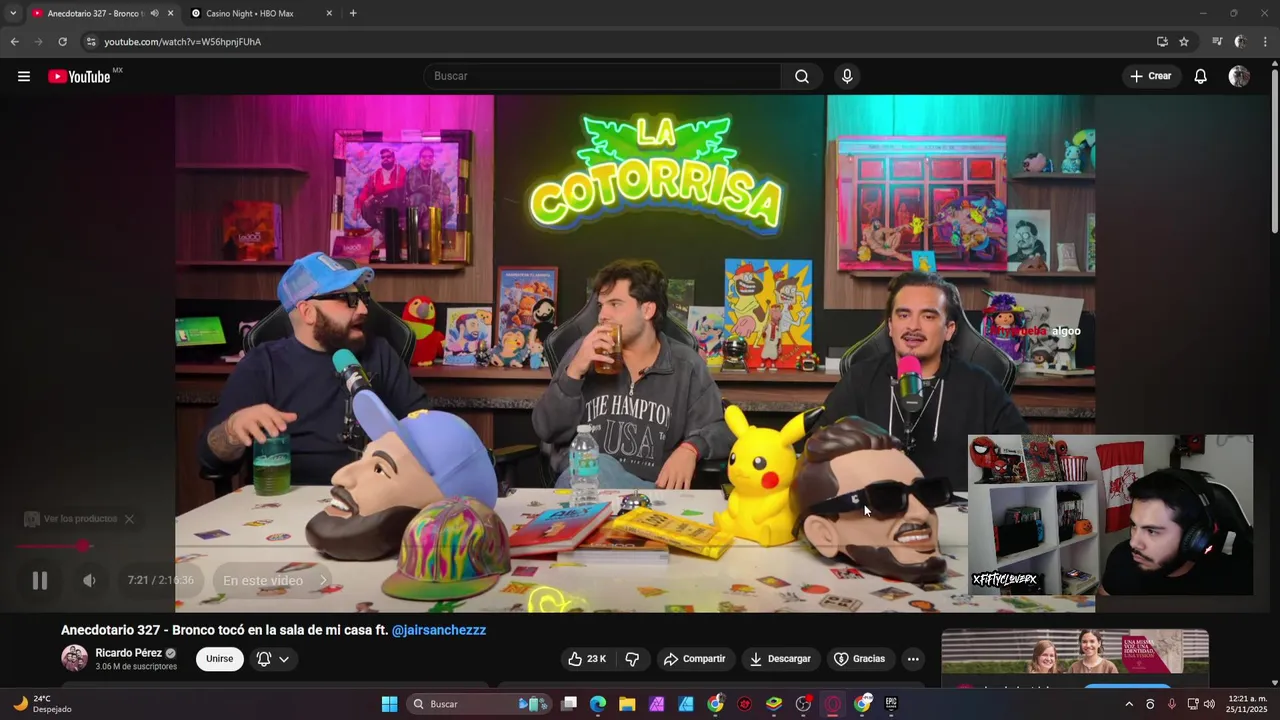Open a new browser tab
Image resolution: width=1280 pixels, height=720 pixels.
[x=353, y=13]
